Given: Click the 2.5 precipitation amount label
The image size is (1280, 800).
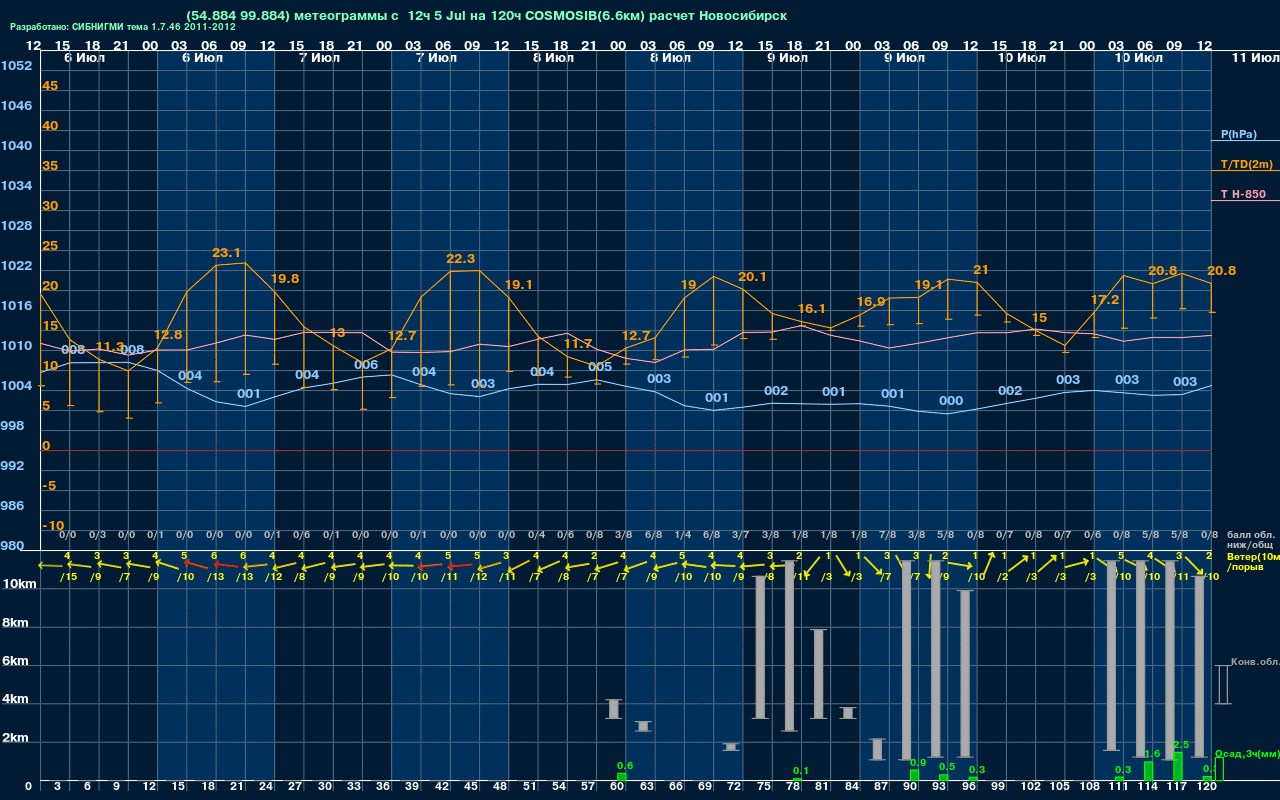Looking at the screenshot, I should [1181, 744].
